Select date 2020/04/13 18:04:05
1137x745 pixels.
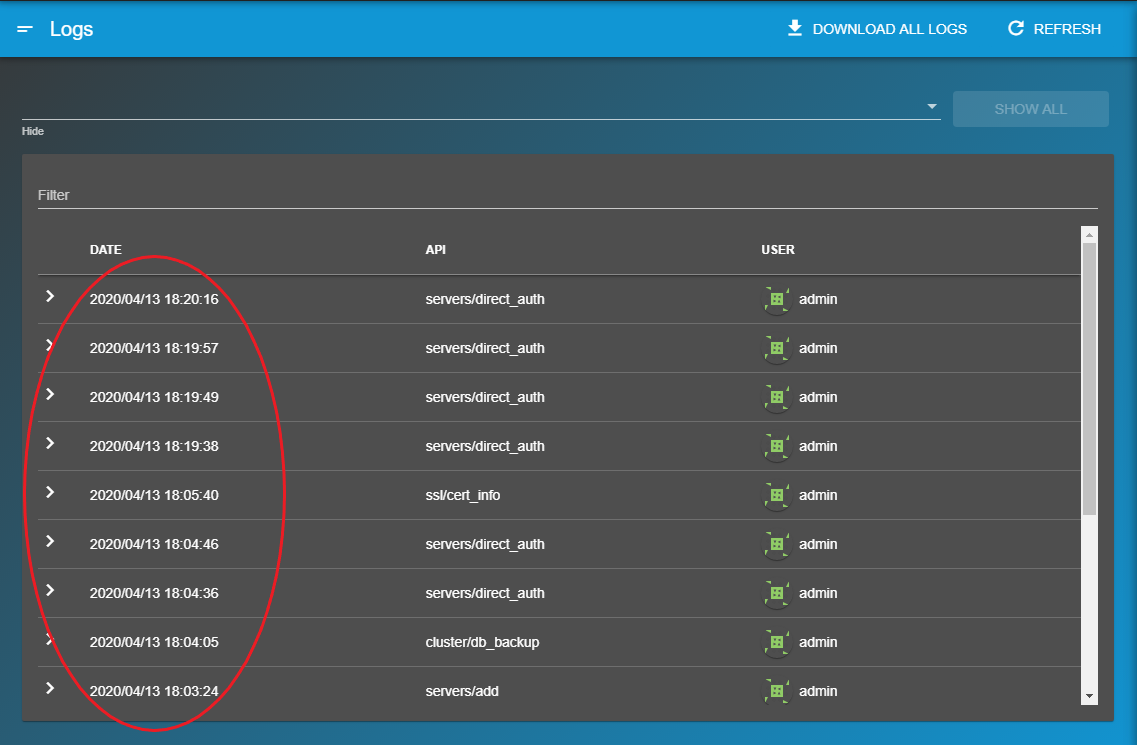(154, 642)
